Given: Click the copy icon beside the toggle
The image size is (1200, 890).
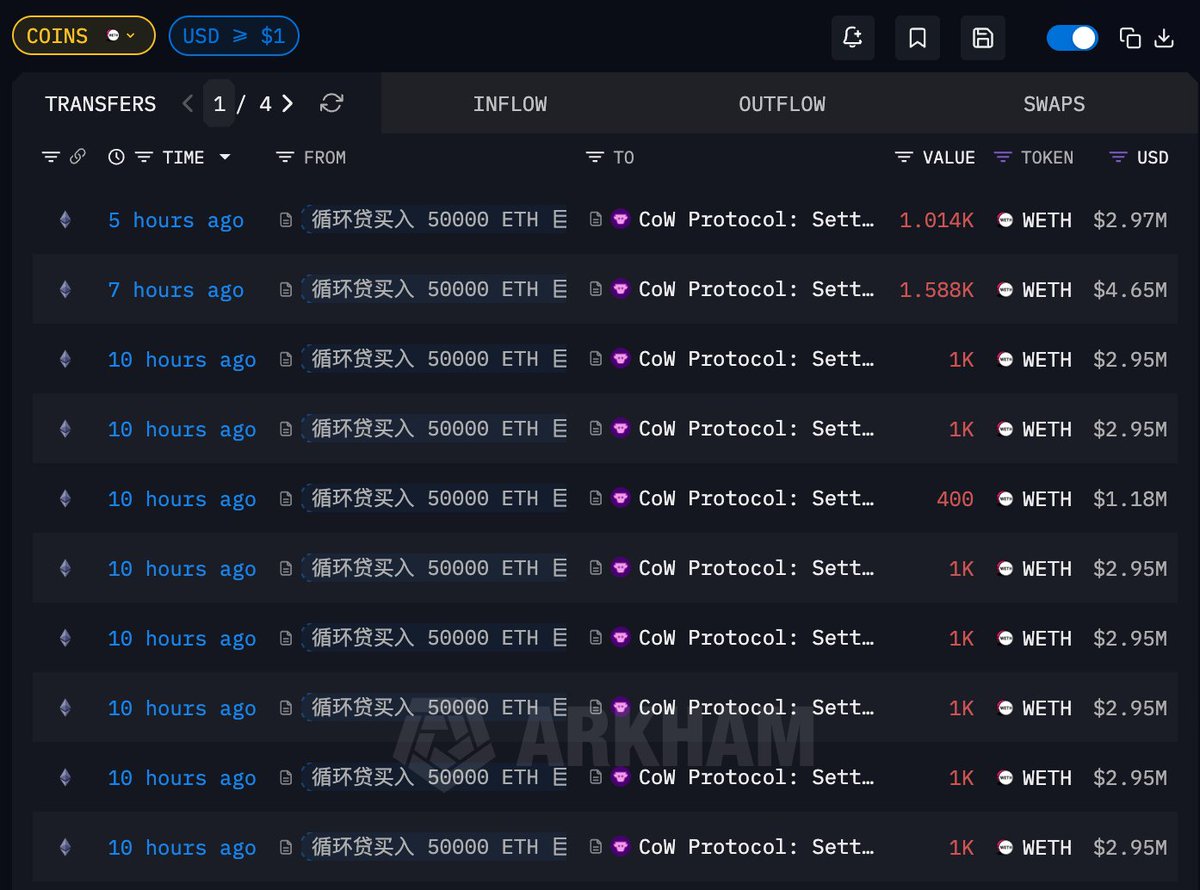Looking at the screenshot, I should pyautogui.click(x=1130, y=38).
